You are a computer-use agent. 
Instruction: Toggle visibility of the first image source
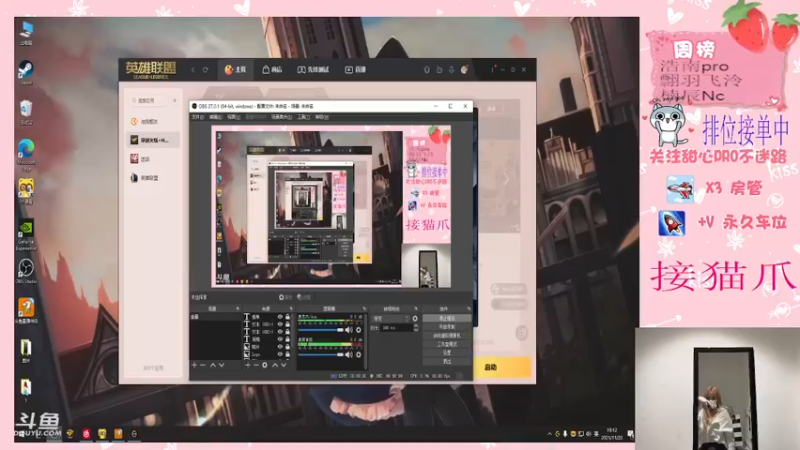coord(280,346)
